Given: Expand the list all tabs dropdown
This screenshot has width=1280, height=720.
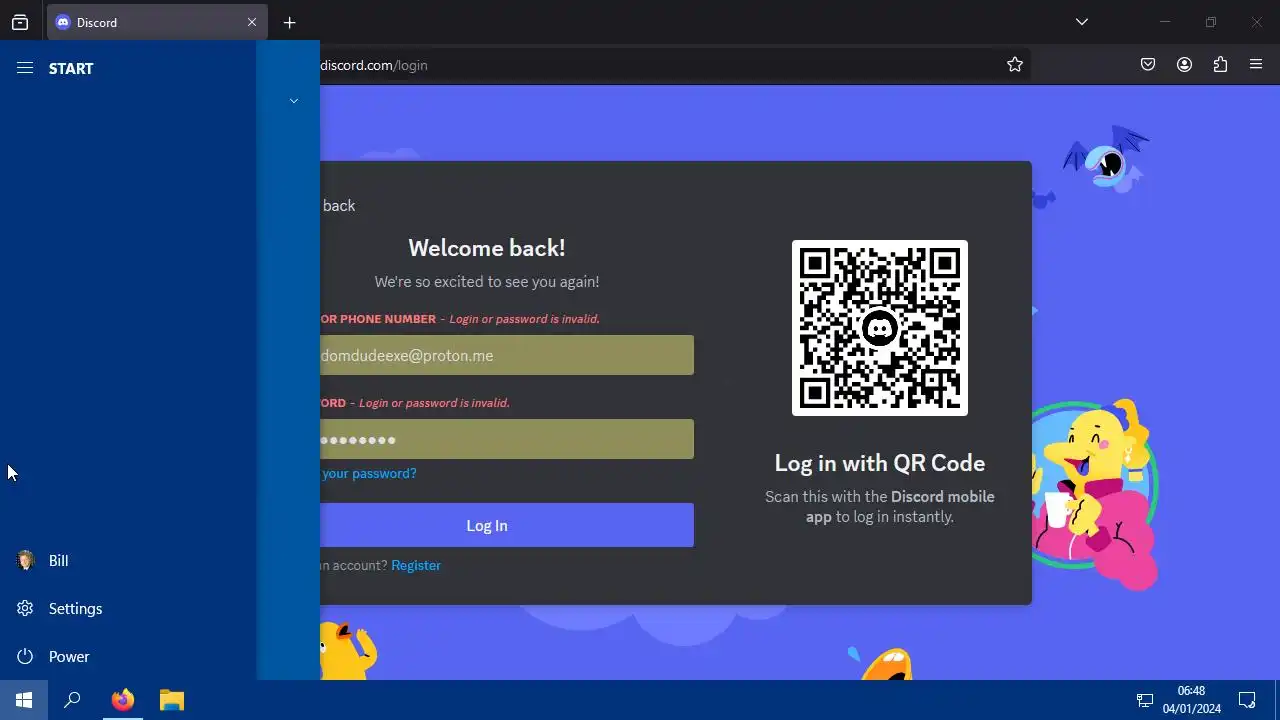Looking at the screenshot, I should click(x=1082, y=22).
